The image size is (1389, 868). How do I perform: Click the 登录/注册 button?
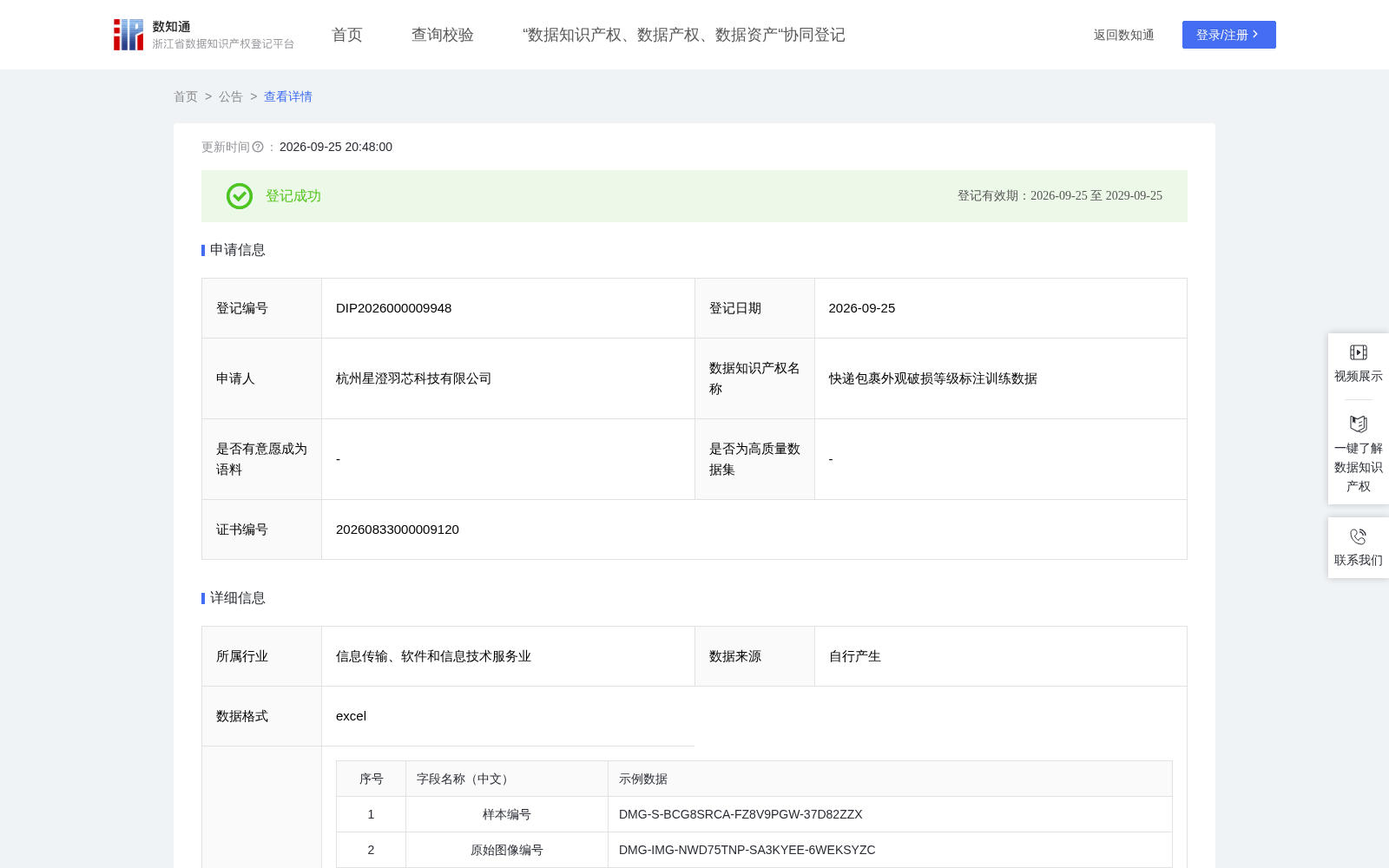pyautogui.click(x=1229, y=35)
